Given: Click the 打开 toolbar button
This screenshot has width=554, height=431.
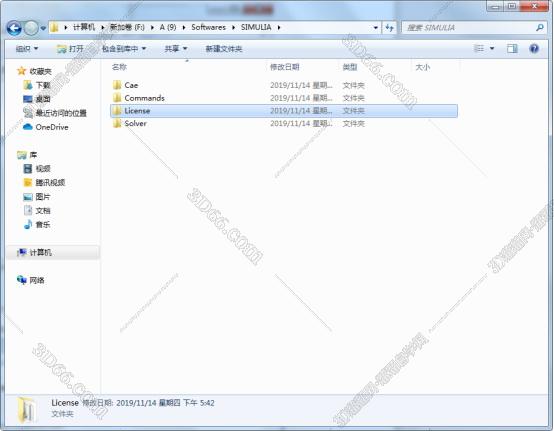Looking at the screenshot, I should pos(70,48).
